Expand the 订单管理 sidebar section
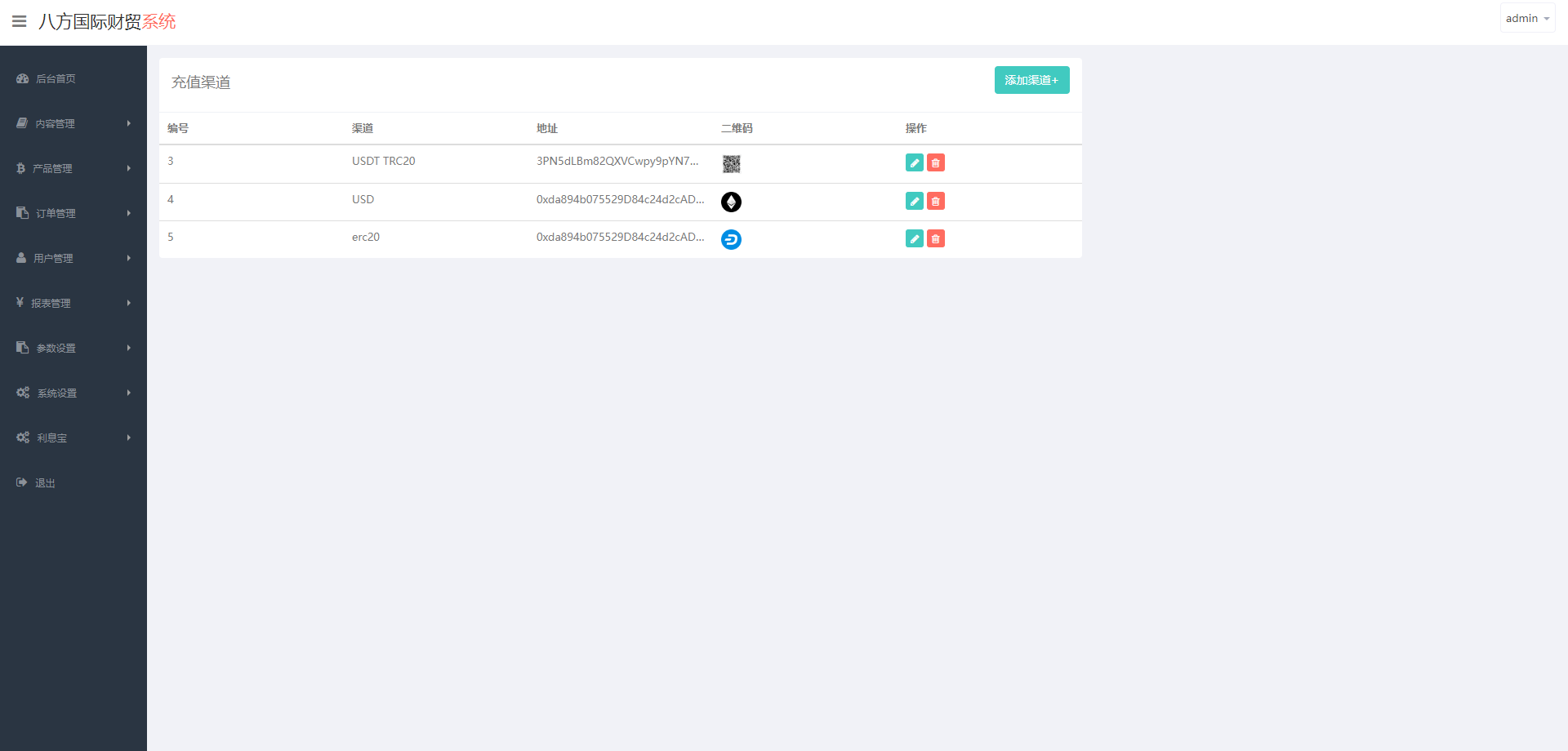This screenshot has width=1568, height=751. click(73, 213)
